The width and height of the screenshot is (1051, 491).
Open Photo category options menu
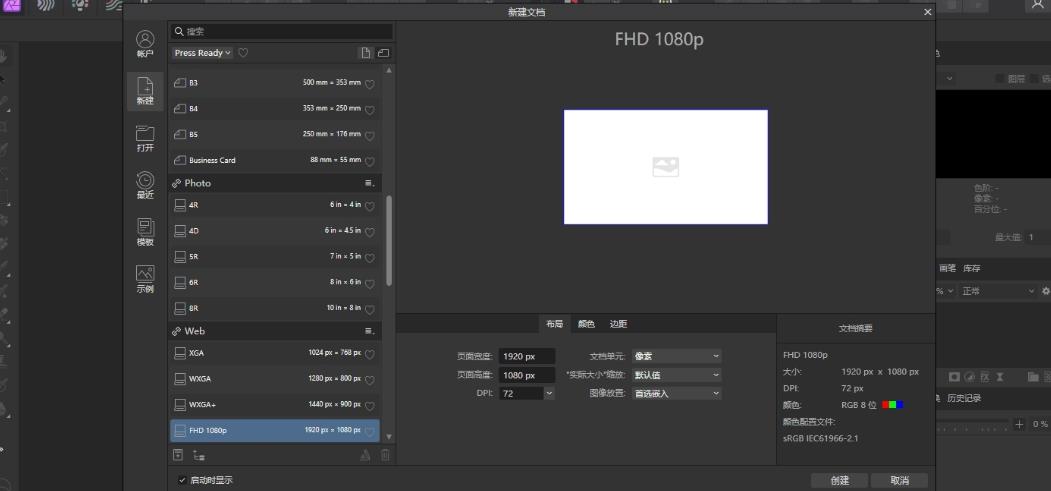369,183
